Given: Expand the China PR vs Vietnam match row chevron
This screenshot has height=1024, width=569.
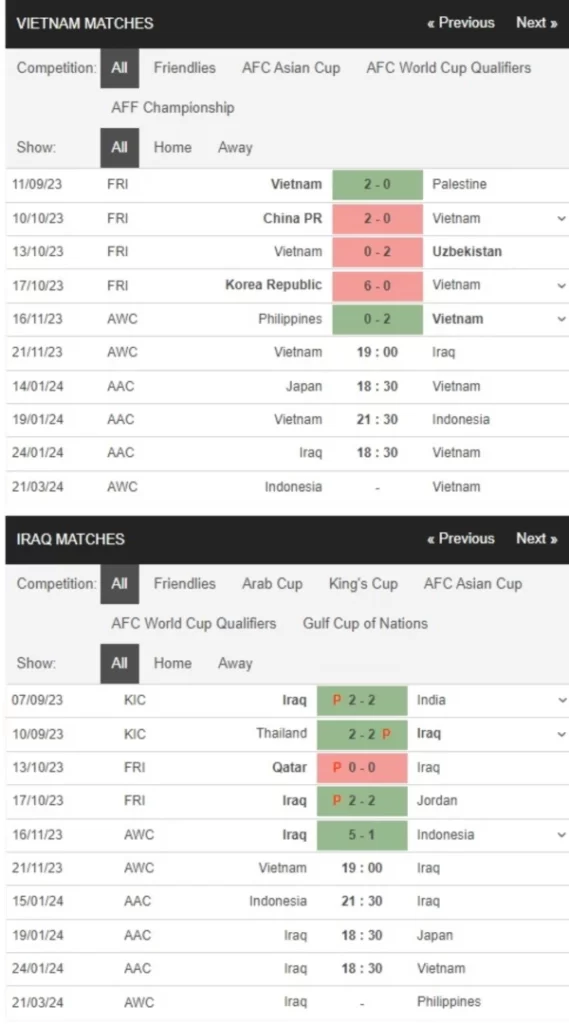Looking at the screenshot, I should pos(561,219).
